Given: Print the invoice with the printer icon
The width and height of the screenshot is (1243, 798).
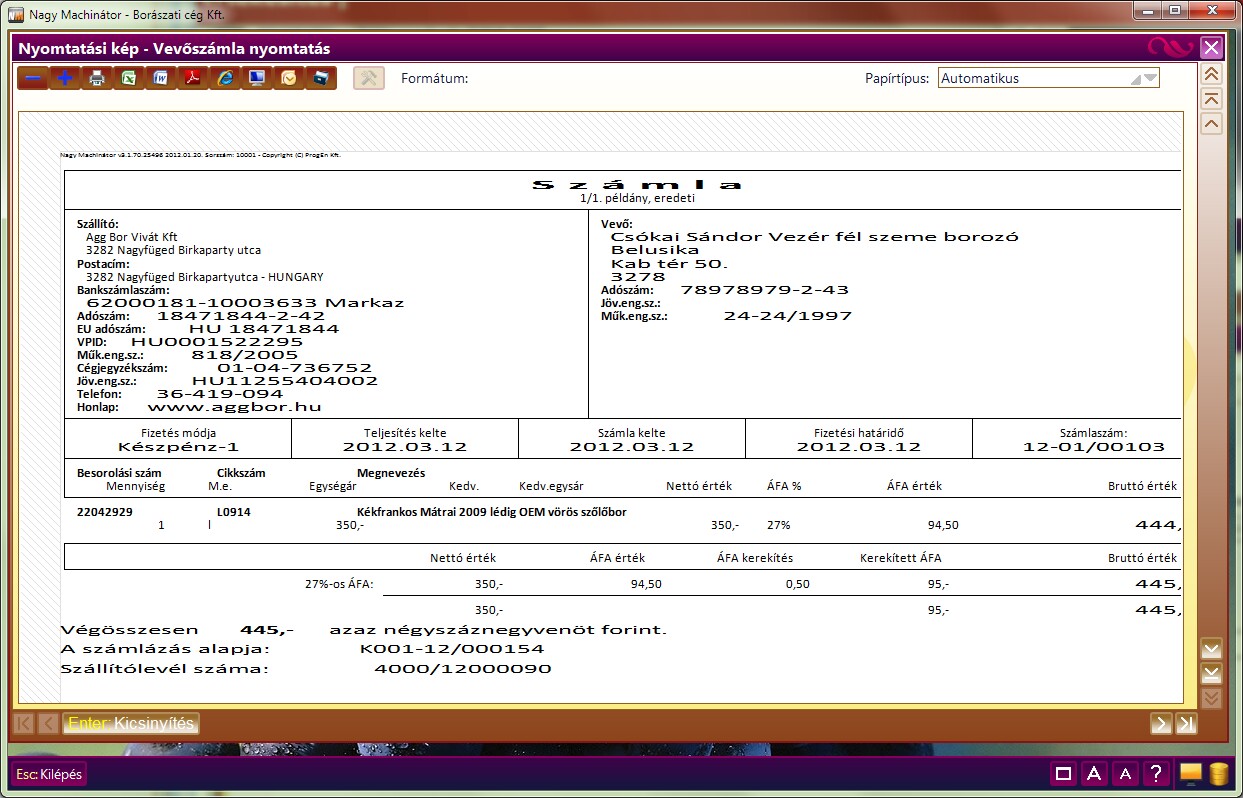Looking at the screenshot, I should 97,78.
